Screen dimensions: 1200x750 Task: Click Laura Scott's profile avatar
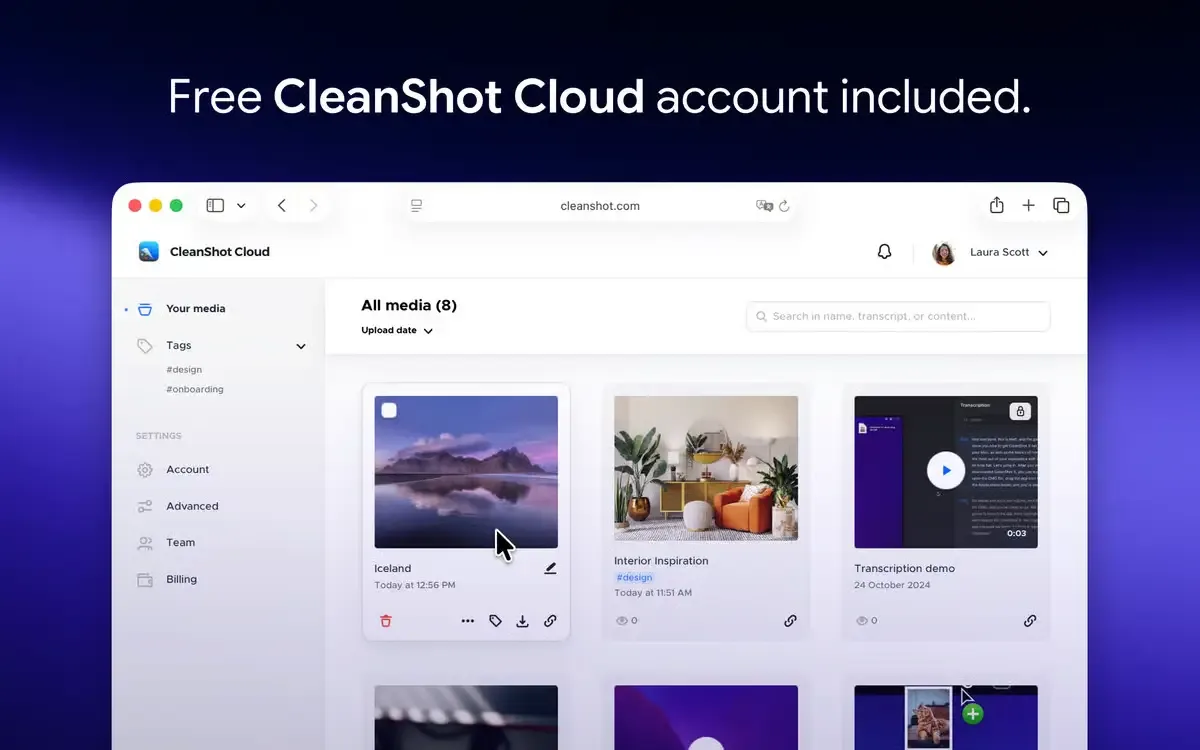click(x=944, y=253)
